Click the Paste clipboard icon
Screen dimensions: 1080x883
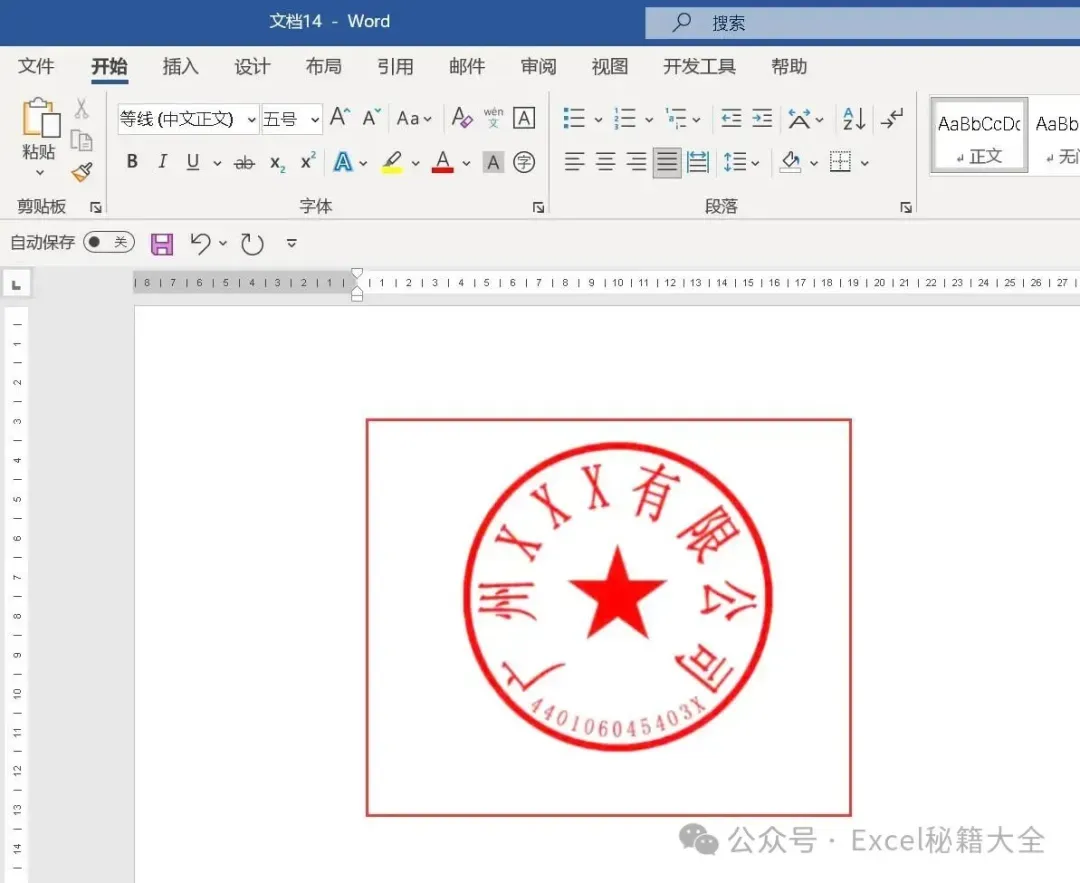40,117
